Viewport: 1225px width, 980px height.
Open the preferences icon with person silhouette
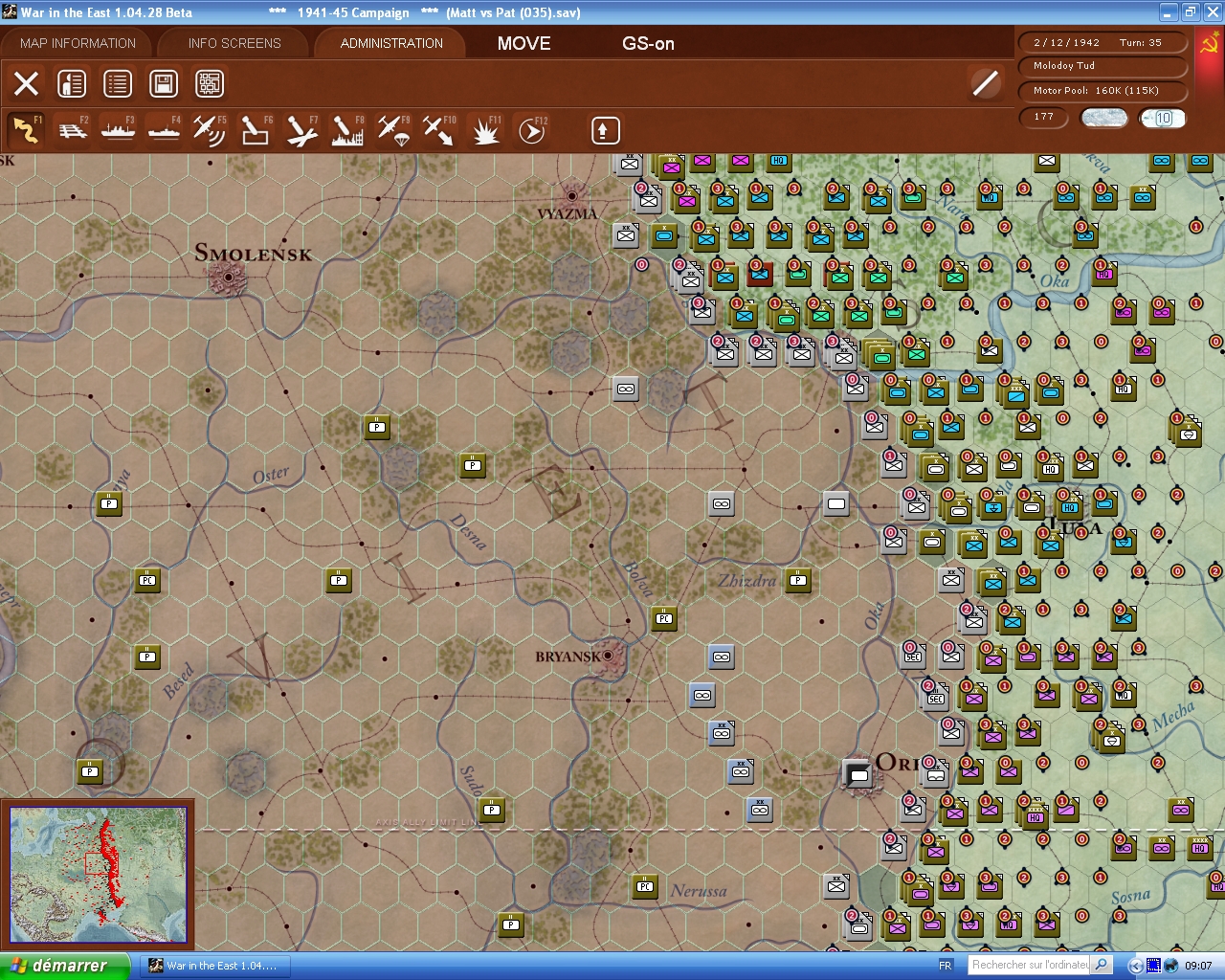[x=72, y=83]
